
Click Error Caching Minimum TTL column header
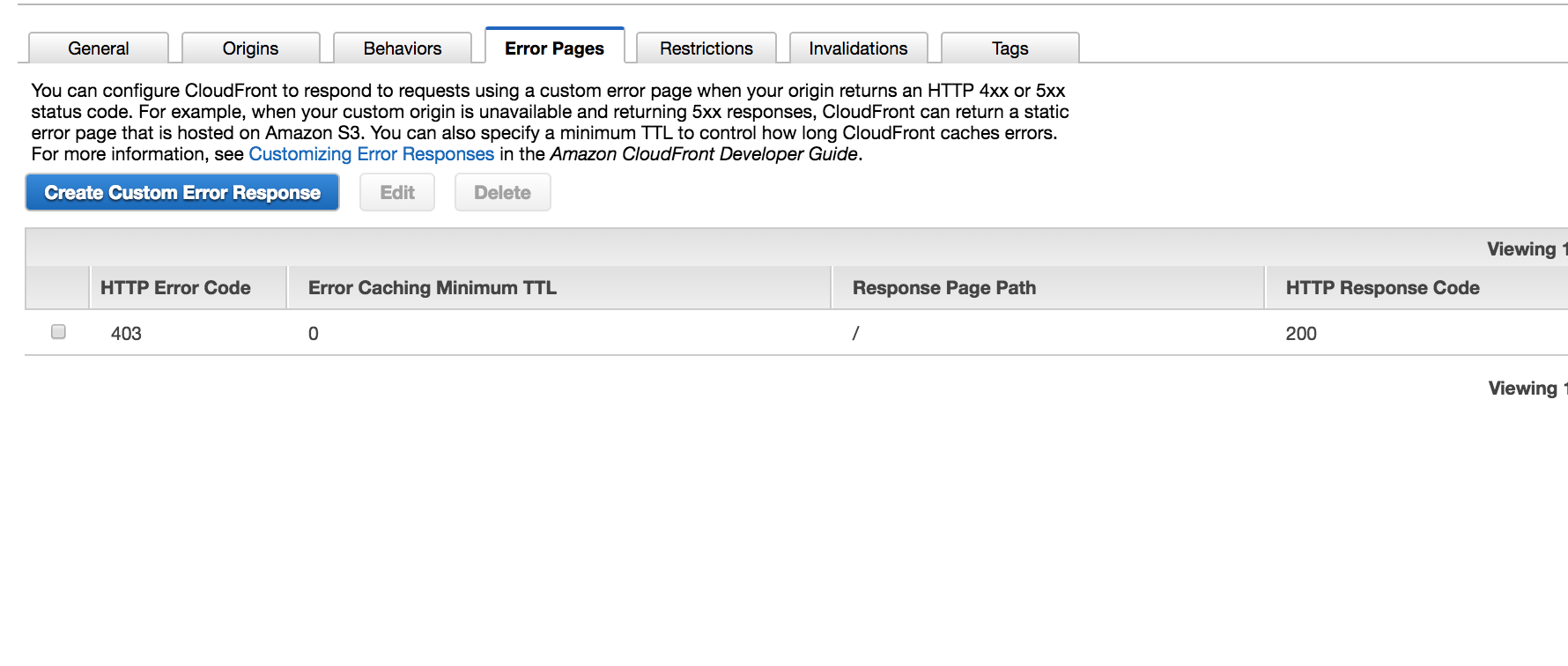click(x=433, y=288)
